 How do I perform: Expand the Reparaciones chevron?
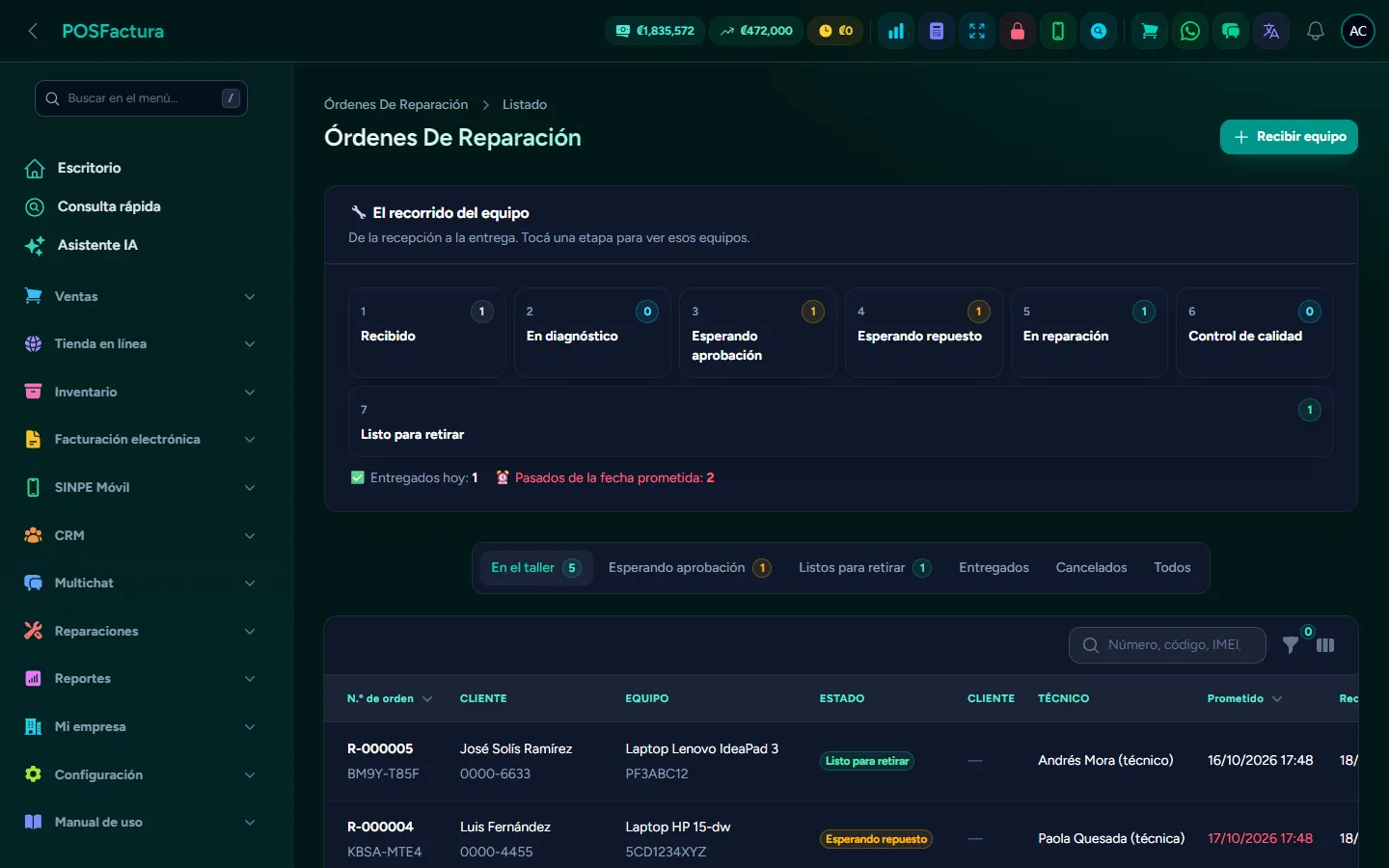[x=250, y=631]
